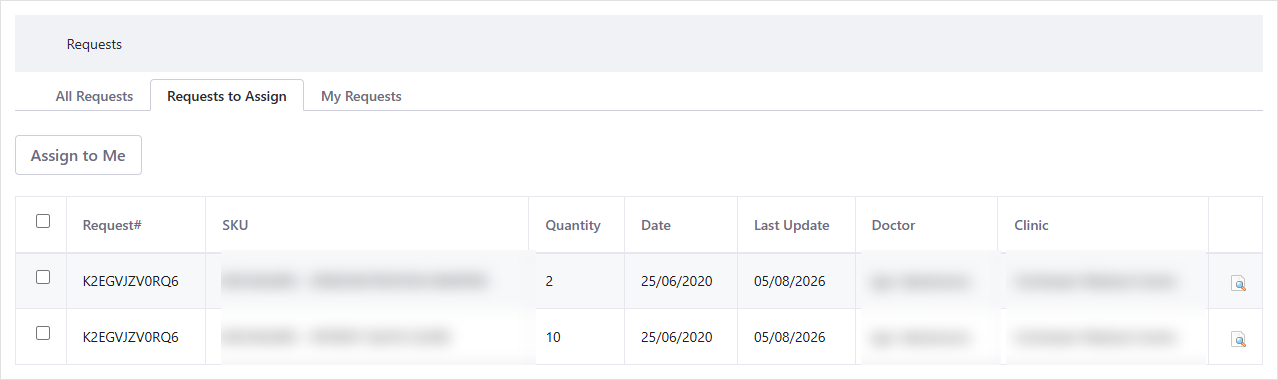This screenshot has height=380, width=1278.
Task: Select the Requests to Assign tab
Action: (x=227, y=96)
